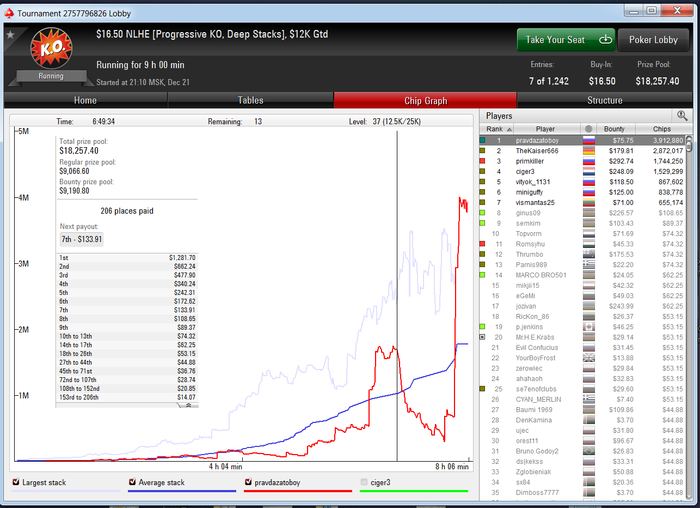Click the flag next to miniguffy

(x=589, y=192)
